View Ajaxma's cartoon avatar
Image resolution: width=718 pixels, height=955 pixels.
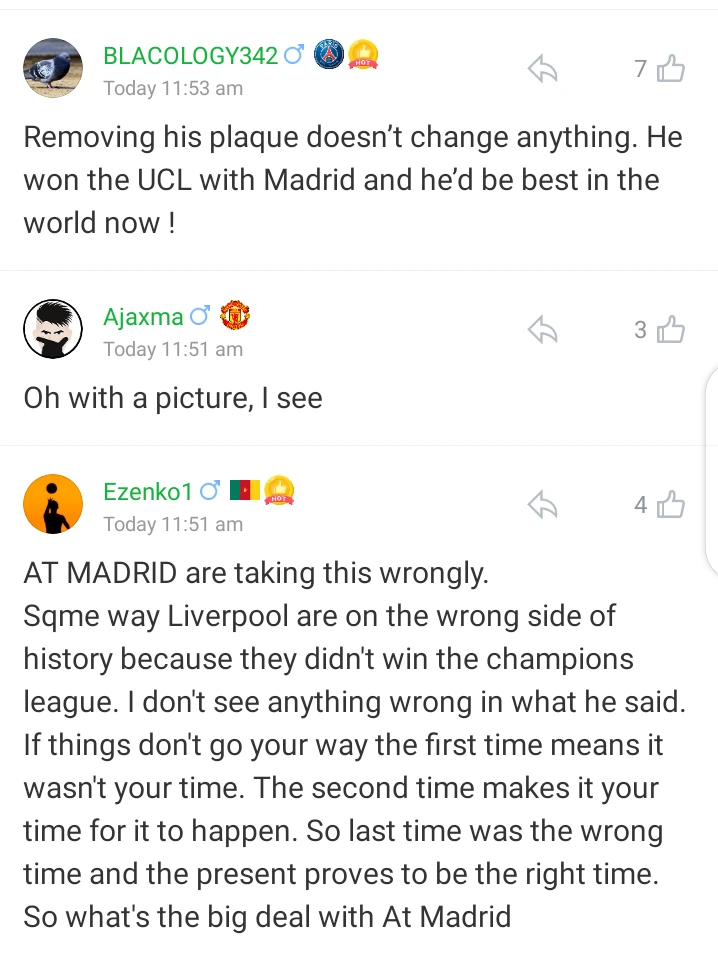[53, 329]
